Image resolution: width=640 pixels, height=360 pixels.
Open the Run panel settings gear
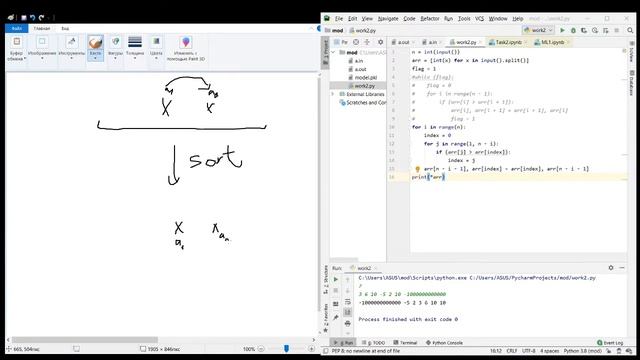click(x=611, y=268)
